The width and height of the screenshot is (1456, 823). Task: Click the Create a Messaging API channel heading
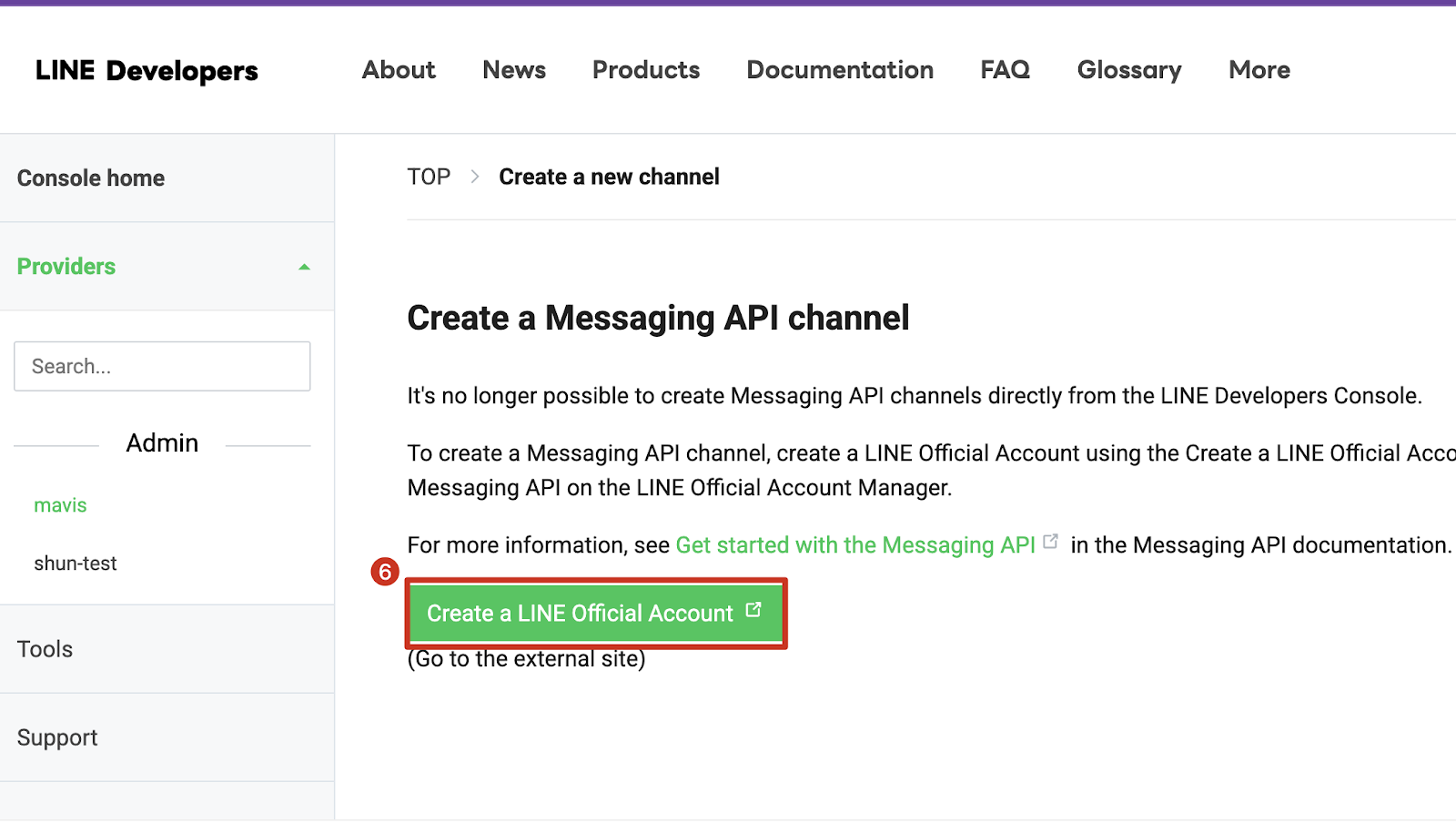coord(658,319)
